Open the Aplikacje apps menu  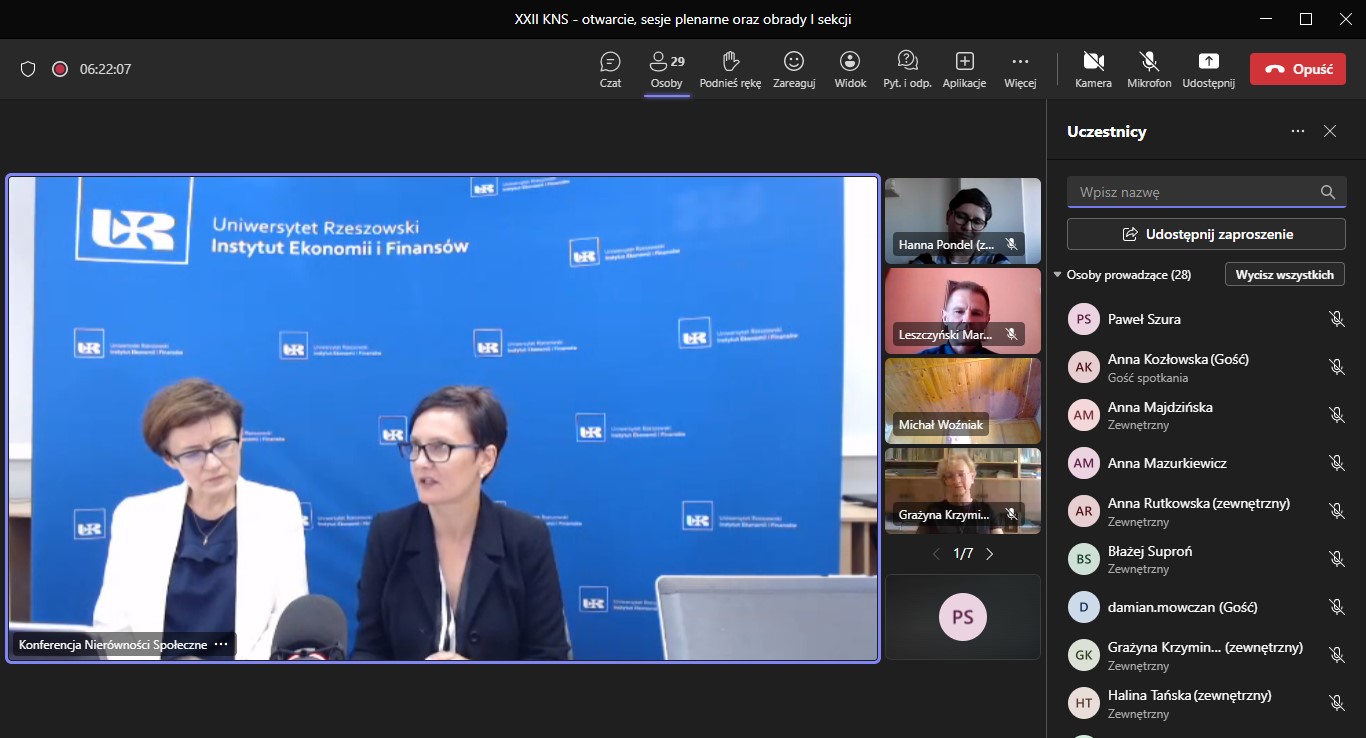coord(964,69)
